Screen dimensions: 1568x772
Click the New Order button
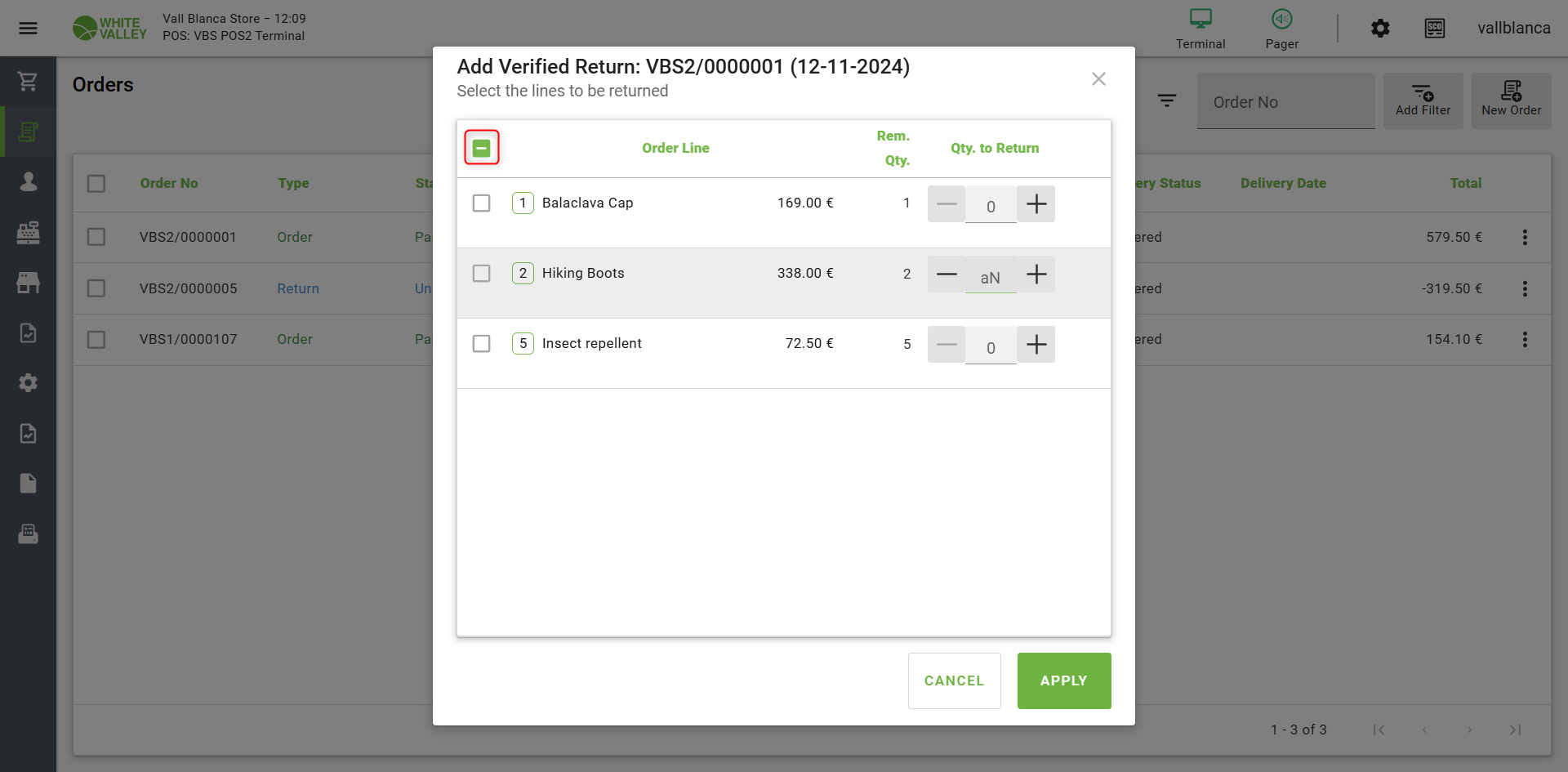pos(1511,100)
